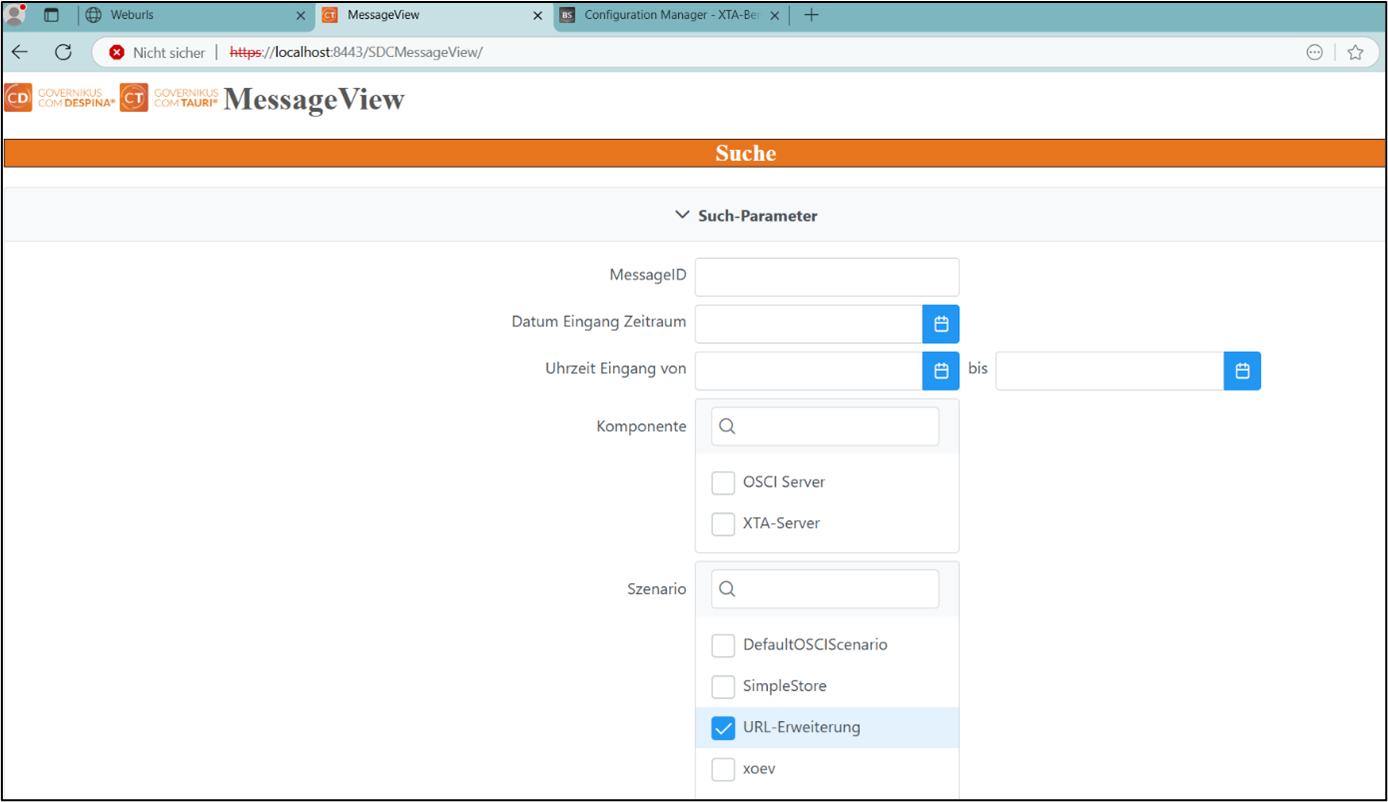Uncheck the URL-Erweiterung scenario

coord(723,728)
